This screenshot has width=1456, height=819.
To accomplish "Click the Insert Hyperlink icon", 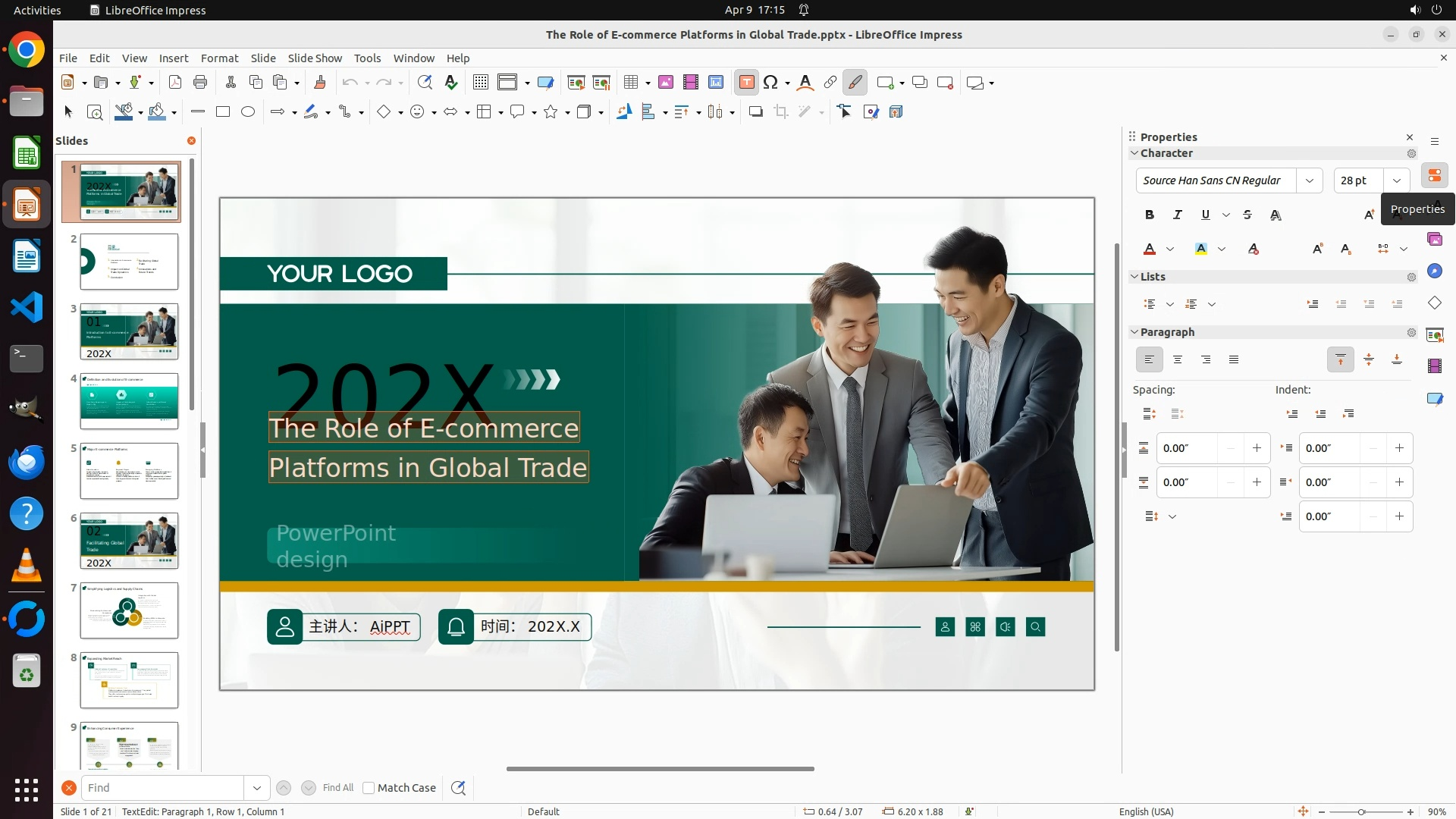I will [x=830, y=83].
